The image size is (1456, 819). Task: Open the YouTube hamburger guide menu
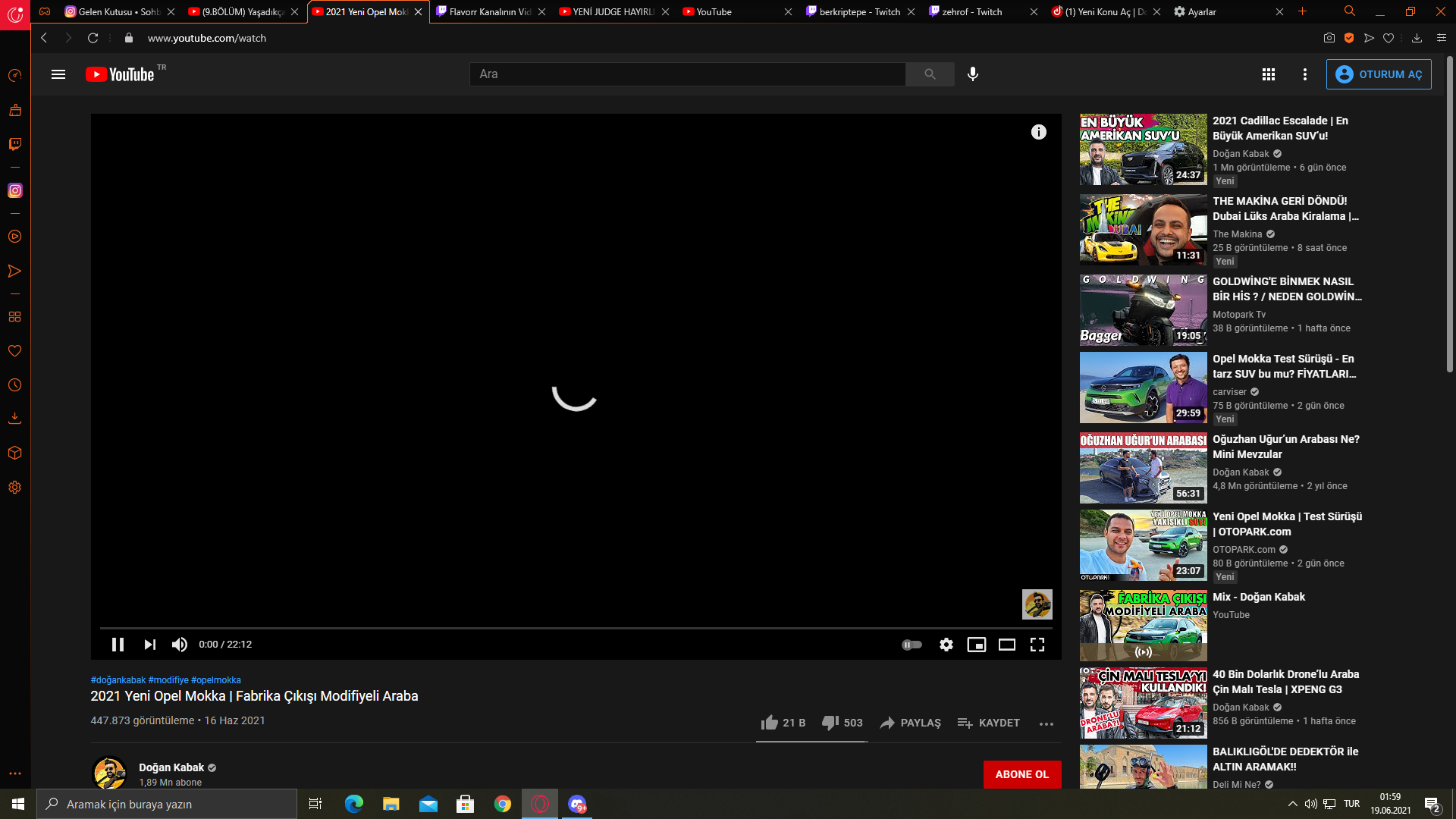[58, 74]
